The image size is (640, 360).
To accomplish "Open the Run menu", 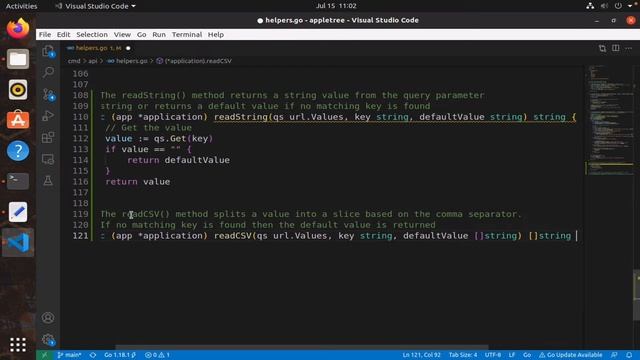I will (159, 35).
